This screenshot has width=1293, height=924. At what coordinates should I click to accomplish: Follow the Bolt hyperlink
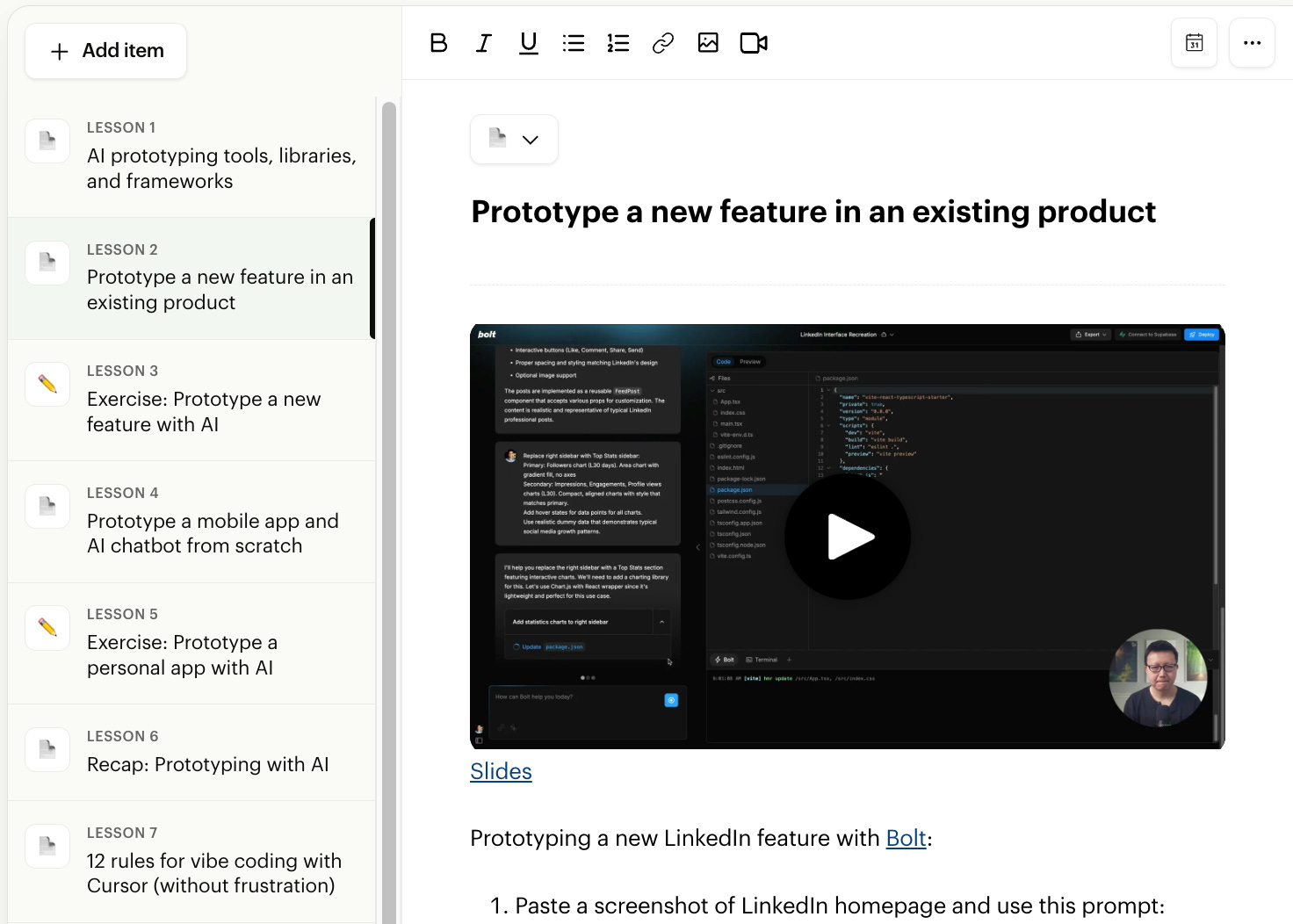[906, 838]
